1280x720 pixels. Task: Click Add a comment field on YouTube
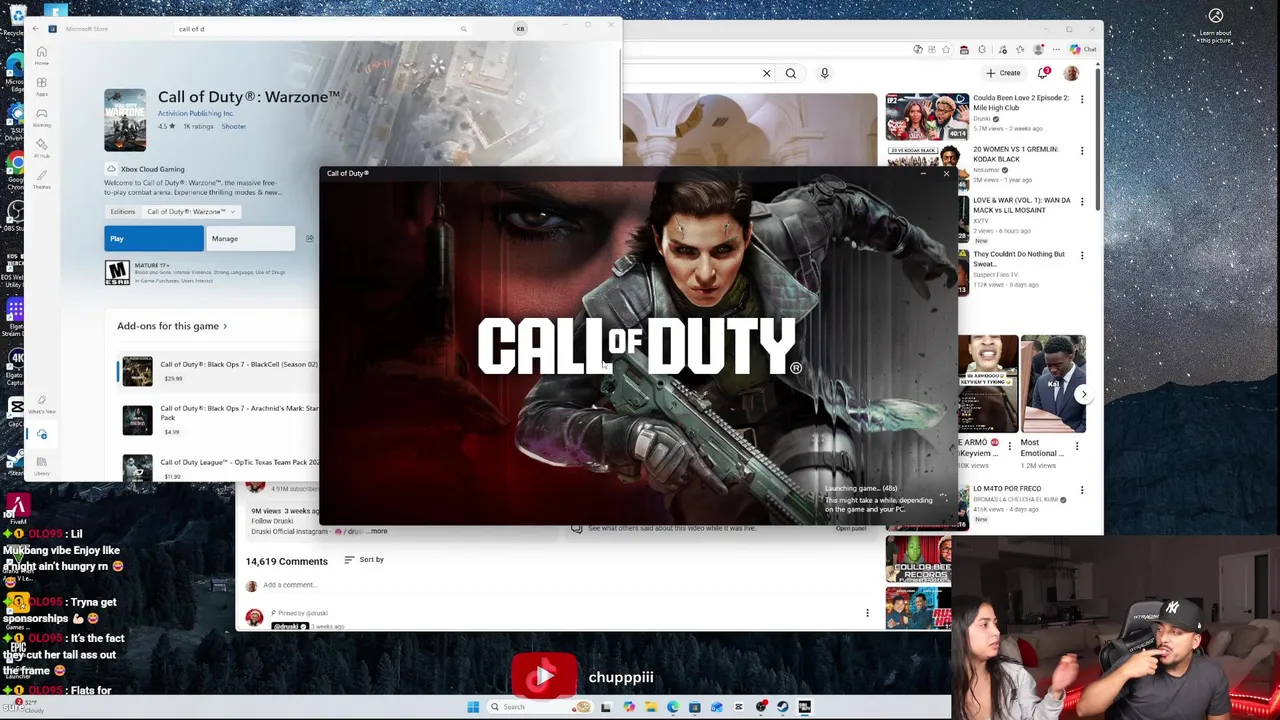click(290, 585)
